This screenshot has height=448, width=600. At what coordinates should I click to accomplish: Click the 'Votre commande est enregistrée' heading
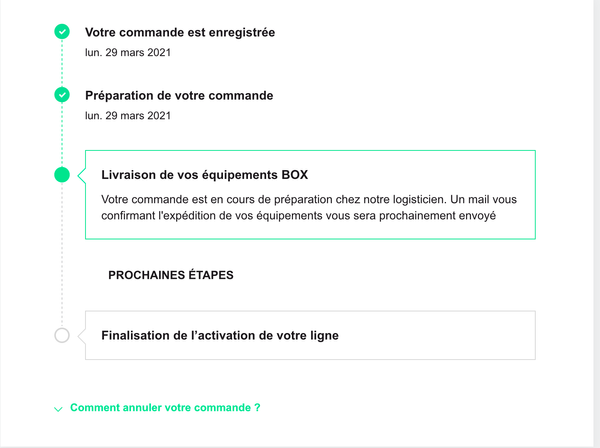pos(180,33)
